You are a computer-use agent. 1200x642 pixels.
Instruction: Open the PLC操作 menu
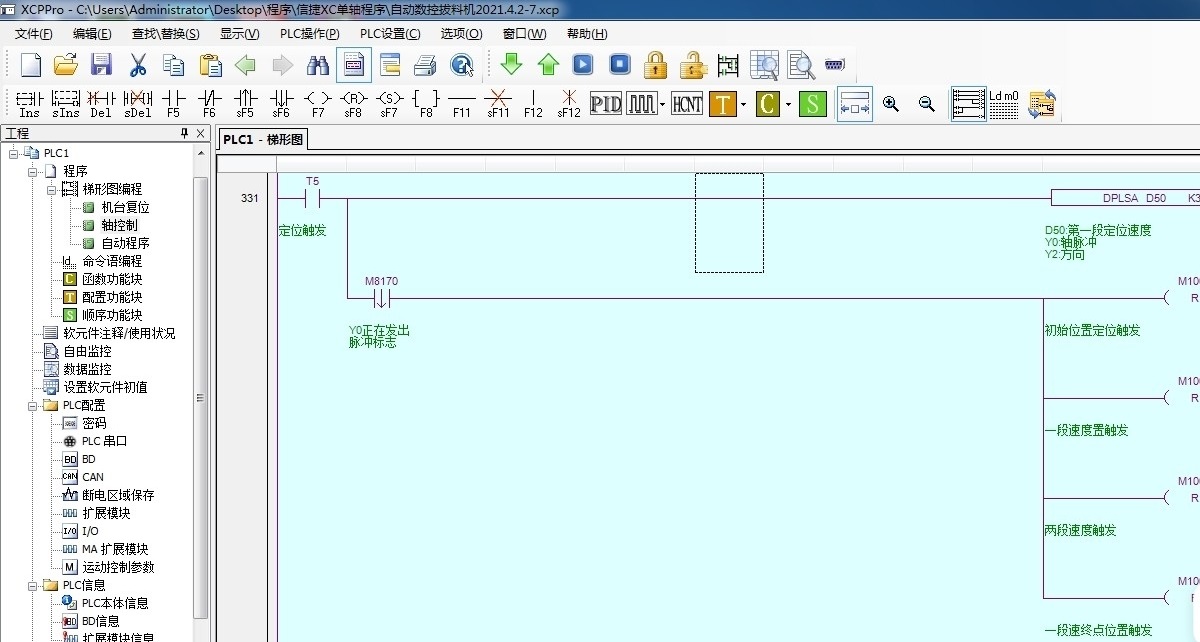[x=308, y=33]
